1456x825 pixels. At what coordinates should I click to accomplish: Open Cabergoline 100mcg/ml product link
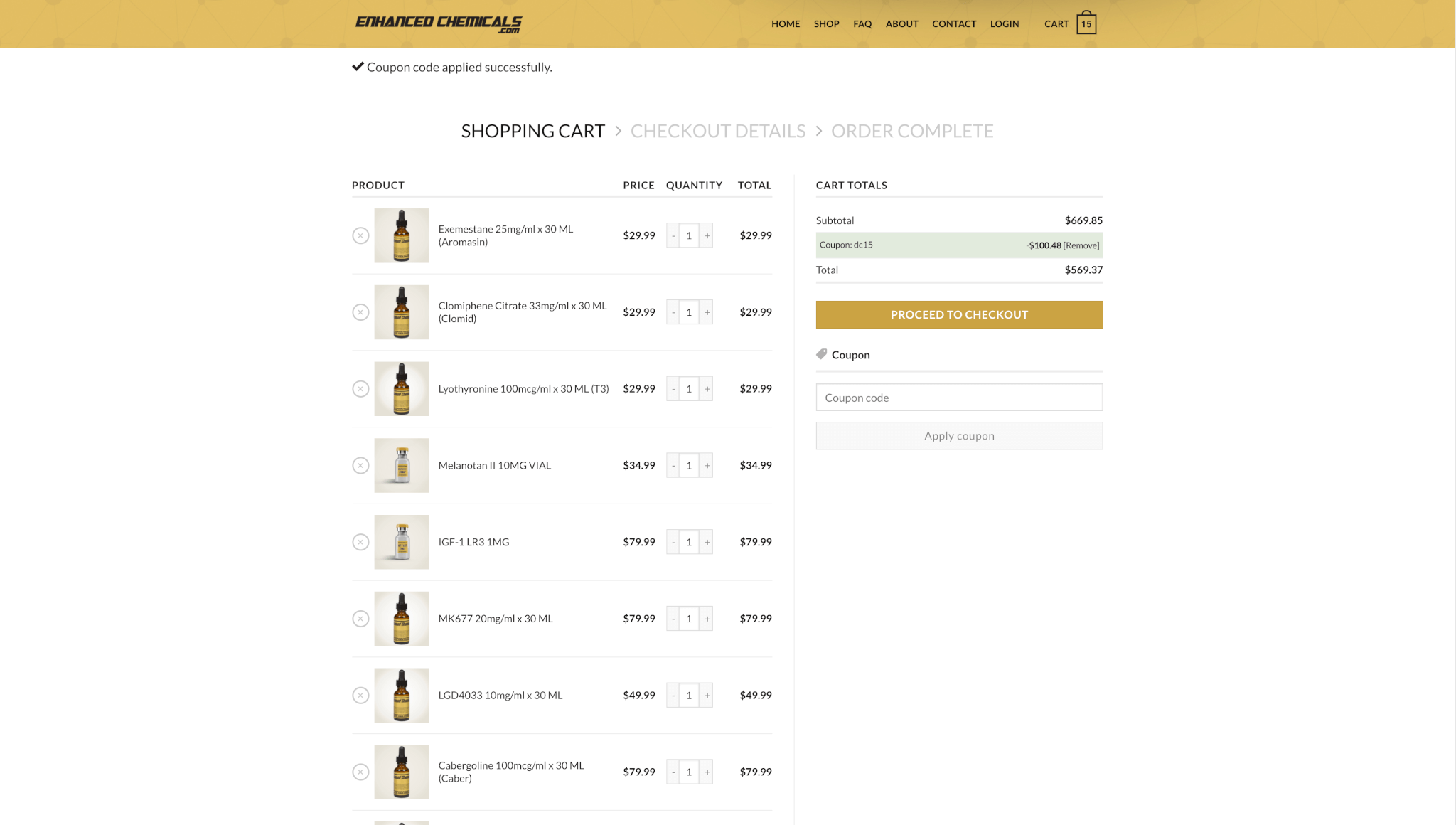(x=511, y=772)
